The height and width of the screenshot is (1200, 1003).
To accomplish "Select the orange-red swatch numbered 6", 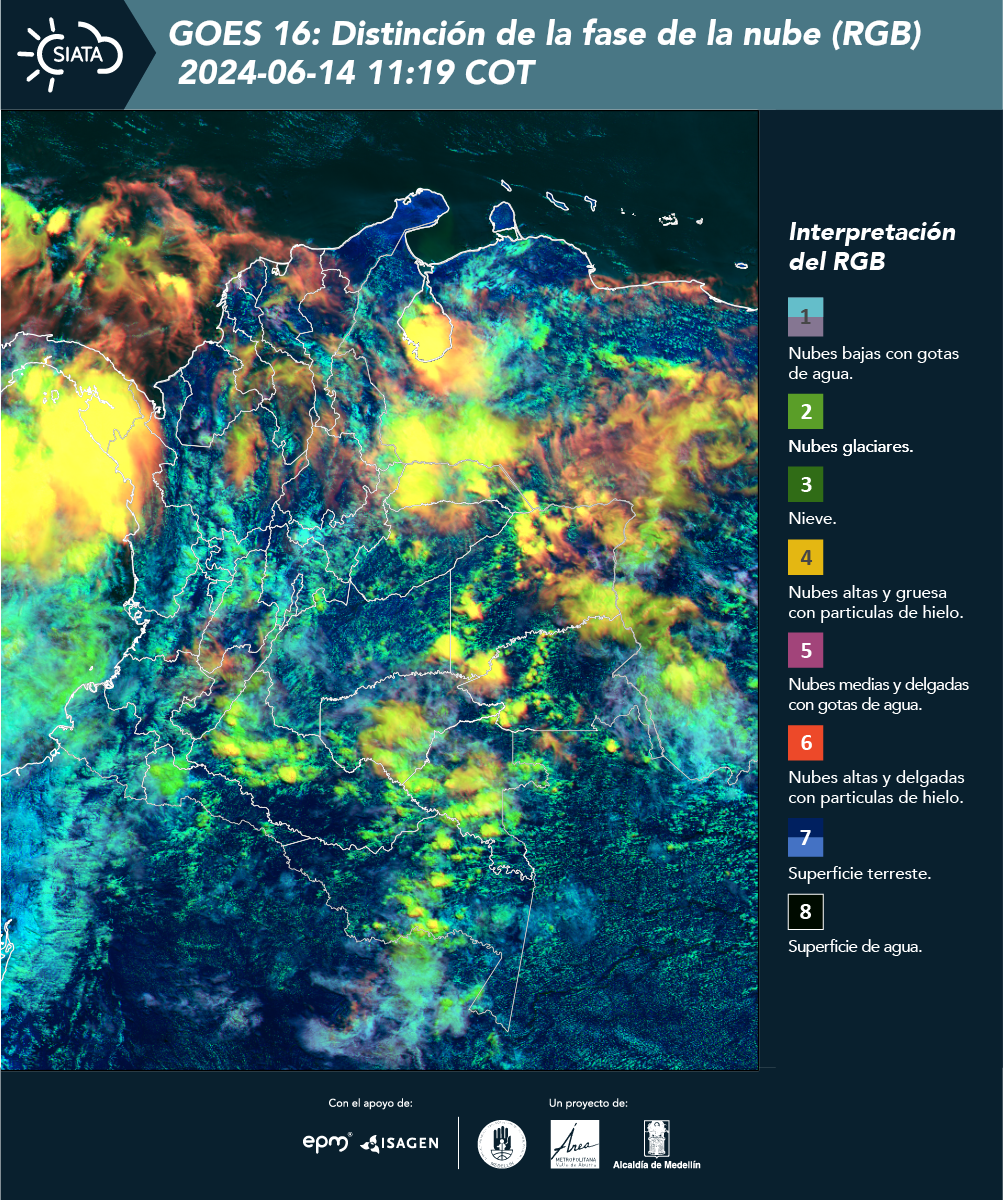I will 805,743.
